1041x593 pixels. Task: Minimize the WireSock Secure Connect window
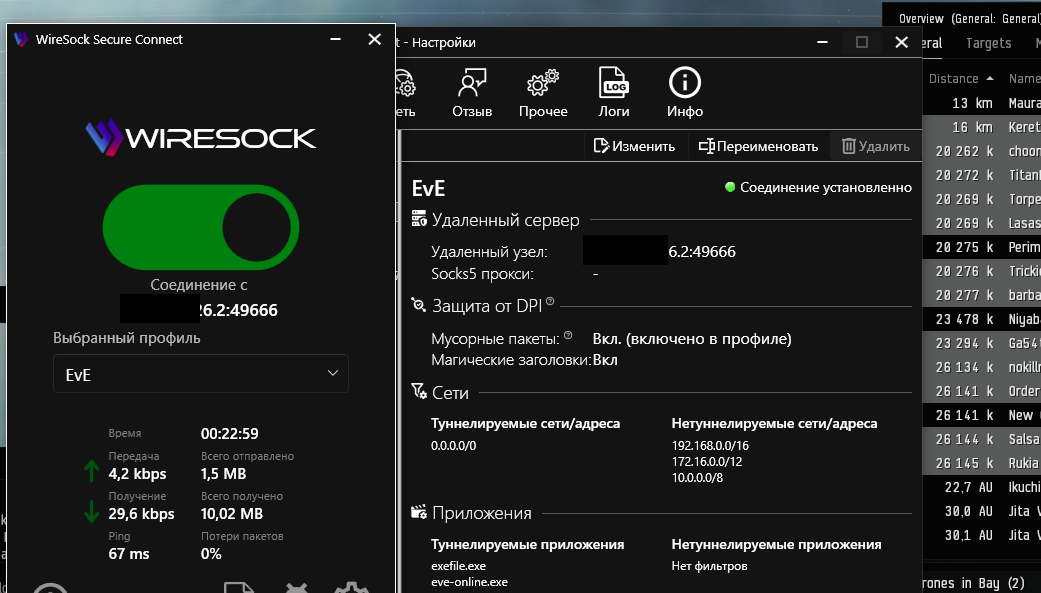(335, 39)
